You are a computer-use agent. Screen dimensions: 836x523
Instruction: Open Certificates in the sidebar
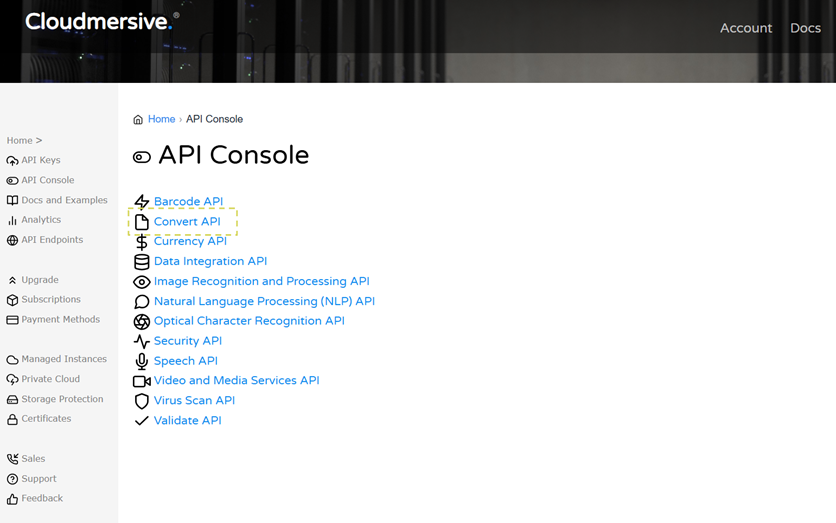coord(46,419)
